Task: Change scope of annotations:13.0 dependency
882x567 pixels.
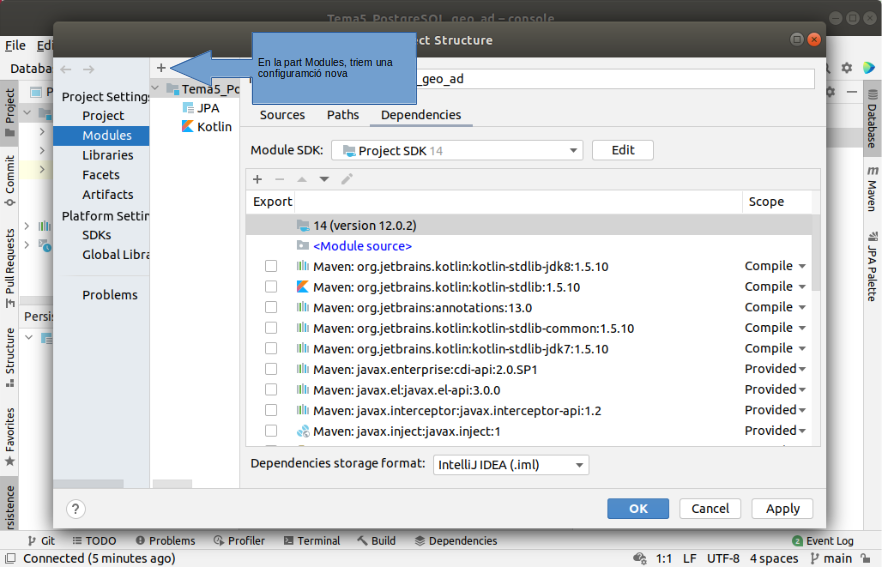Action: 775,307
